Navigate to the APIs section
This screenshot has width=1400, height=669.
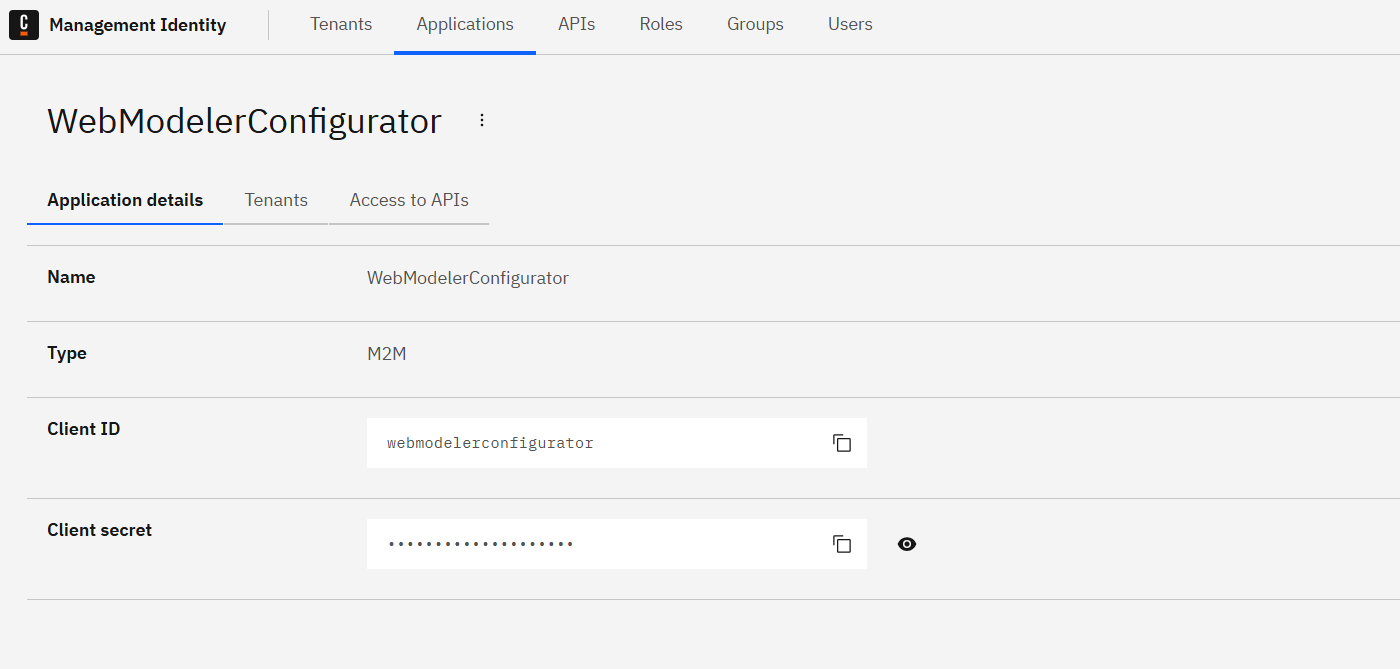[577, 25]
